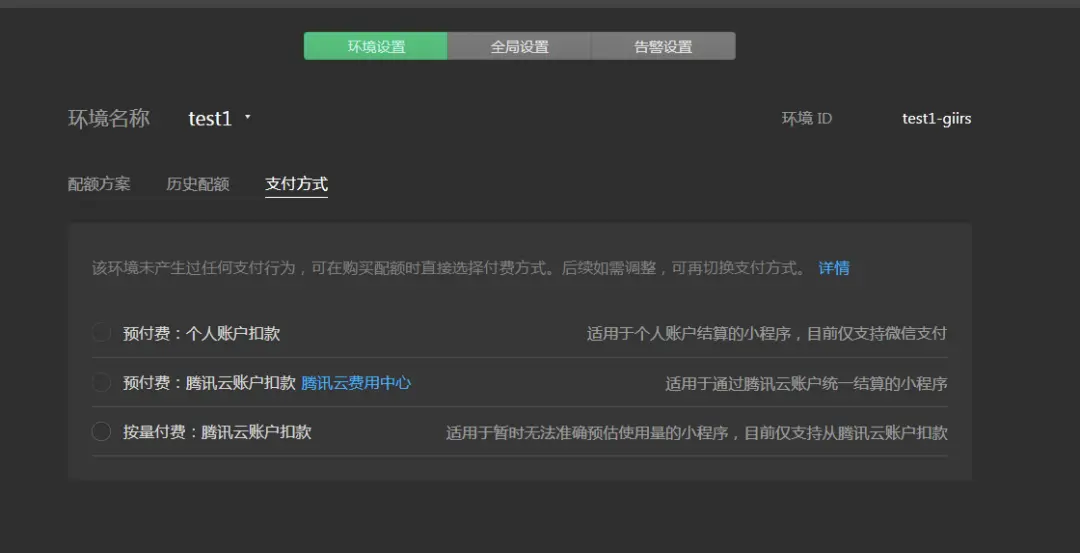Click the notice 该环境未产生过任何支付行为
The width and height of the screenshot is (1080, 553).
[194, 268]
